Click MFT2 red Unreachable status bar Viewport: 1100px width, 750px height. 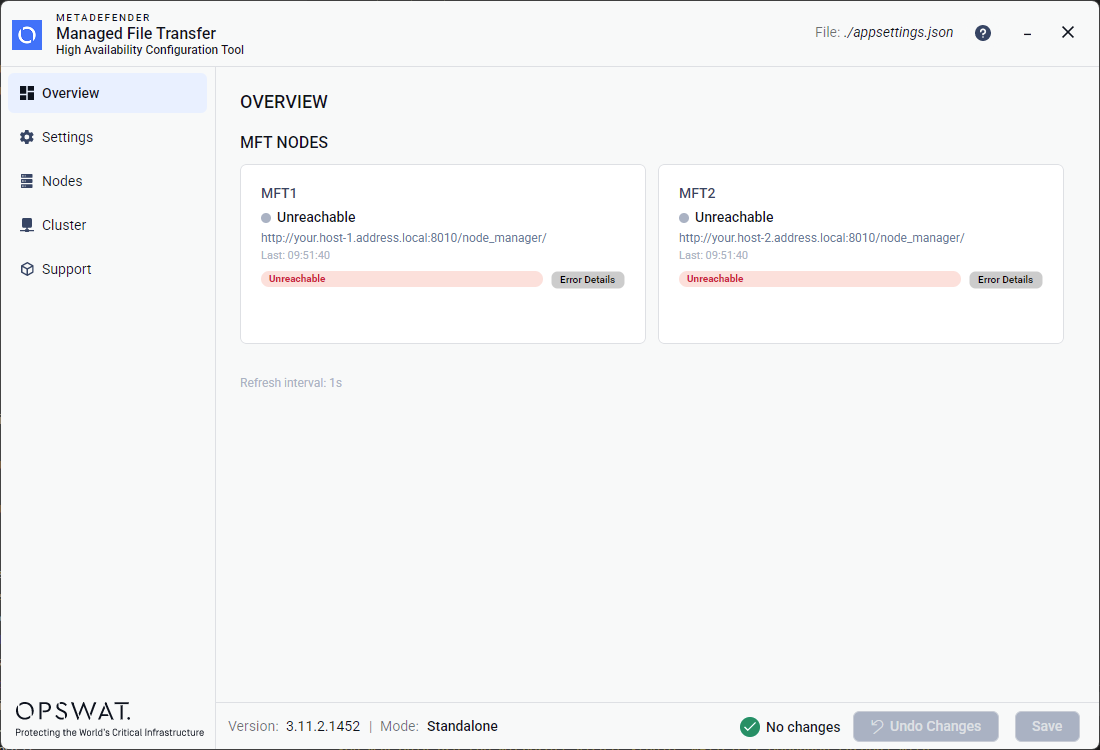(819, 279)
